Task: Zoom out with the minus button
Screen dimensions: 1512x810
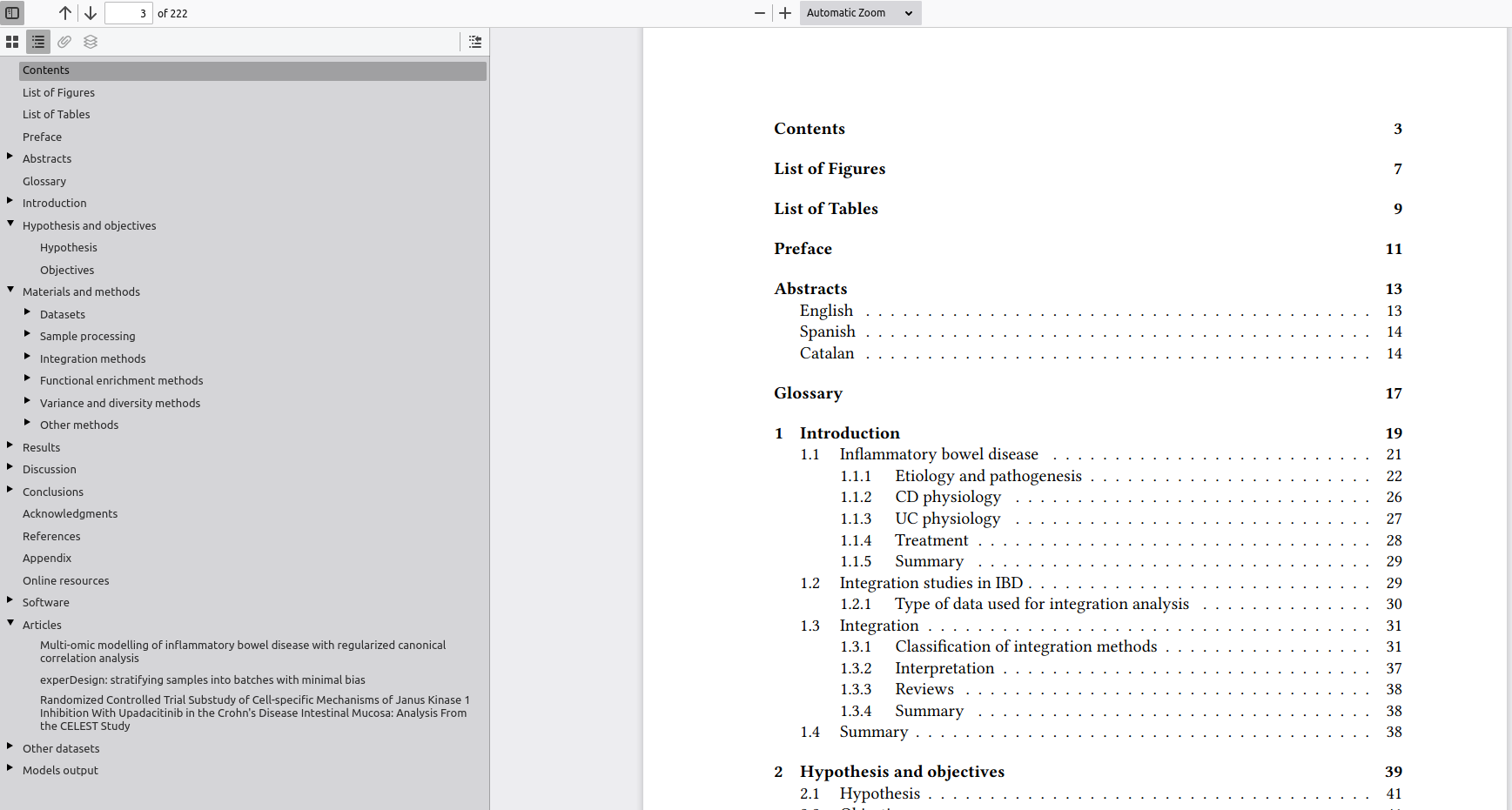Action: 760,13
